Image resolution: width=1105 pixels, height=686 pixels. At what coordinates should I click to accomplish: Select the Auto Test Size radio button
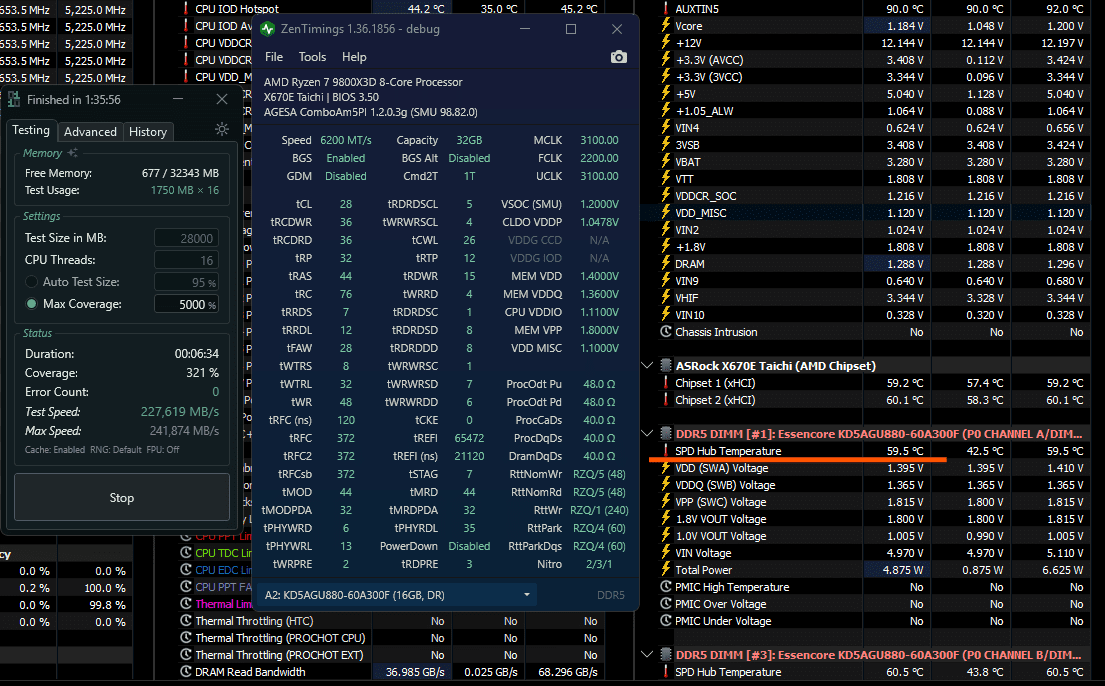(x=31, y=281)
